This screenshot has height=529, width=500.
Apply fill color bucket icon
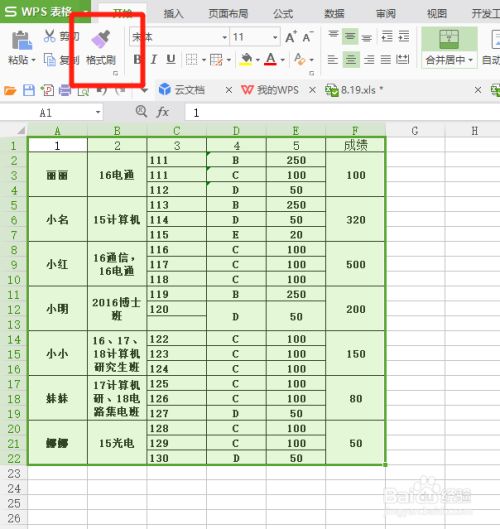246,60
